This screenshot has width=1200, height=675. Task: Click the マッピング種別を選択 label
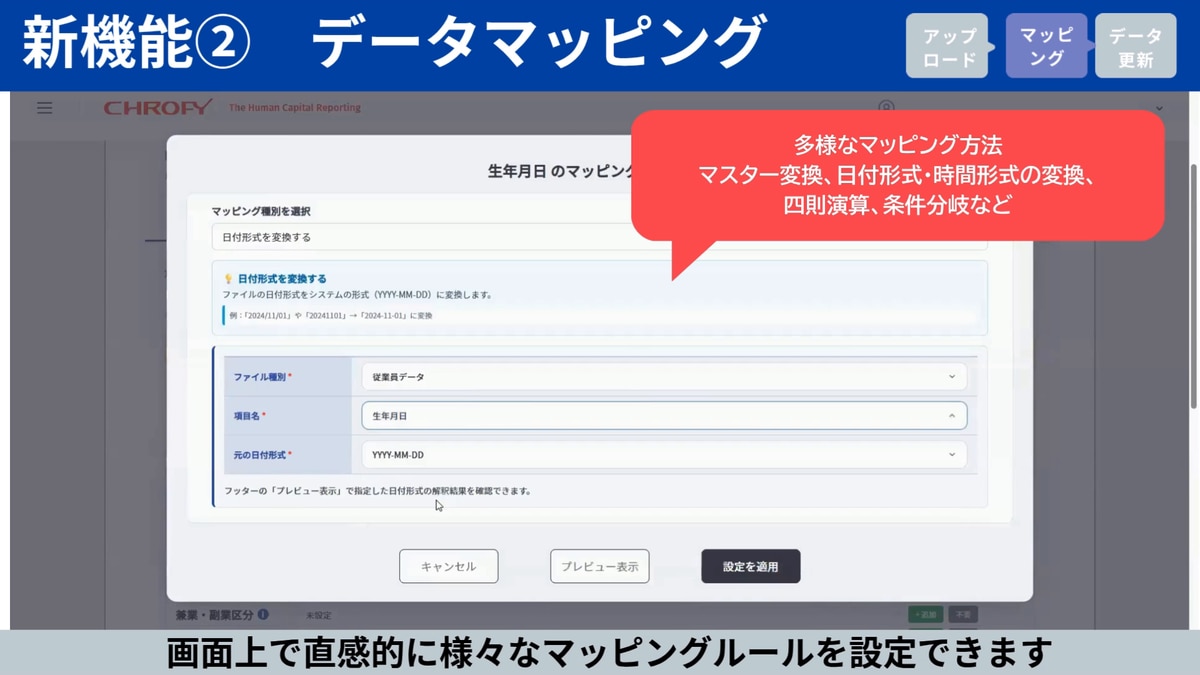coord(261,211)
